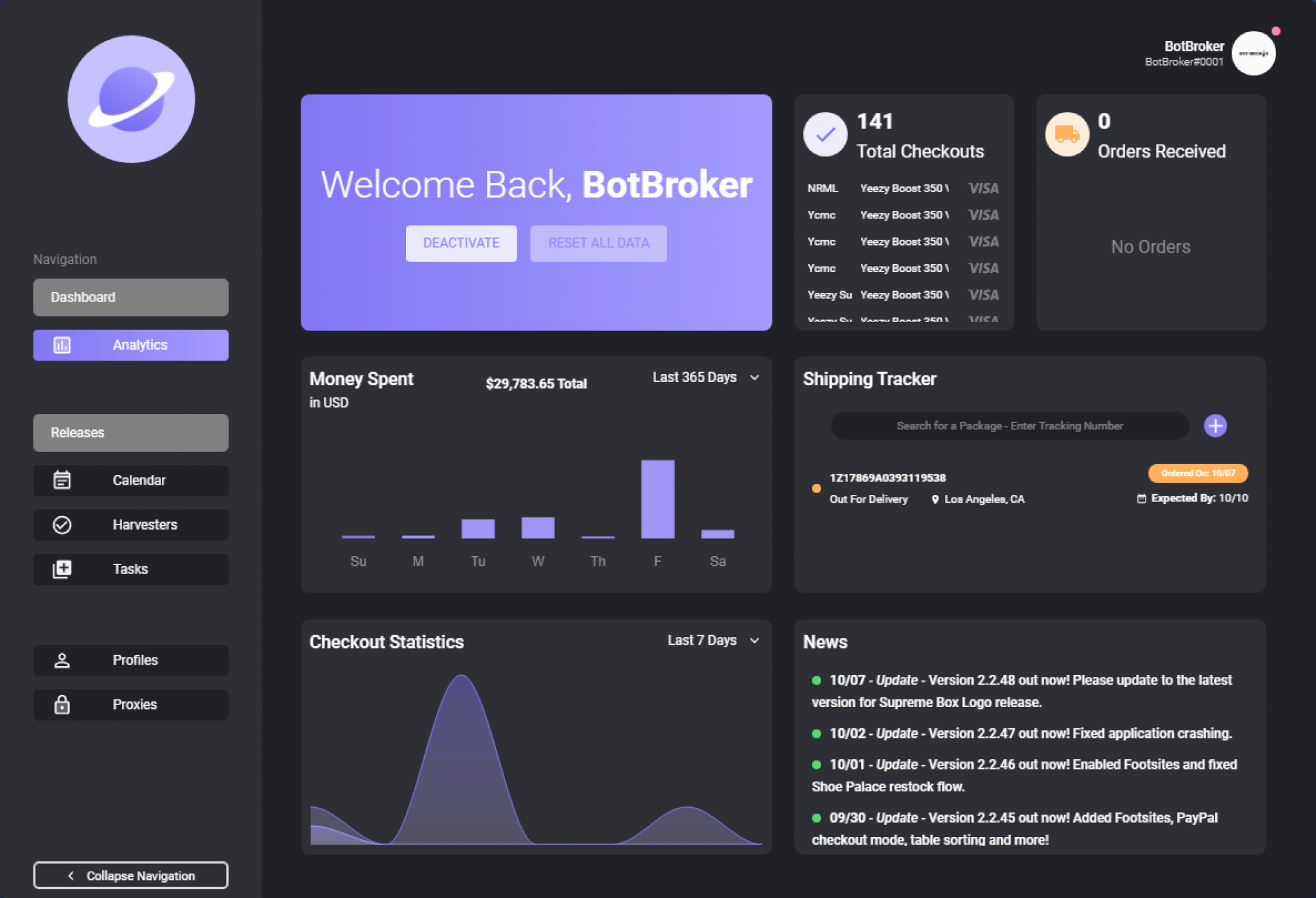Go to Calendar page

click(x=130, y=480)
